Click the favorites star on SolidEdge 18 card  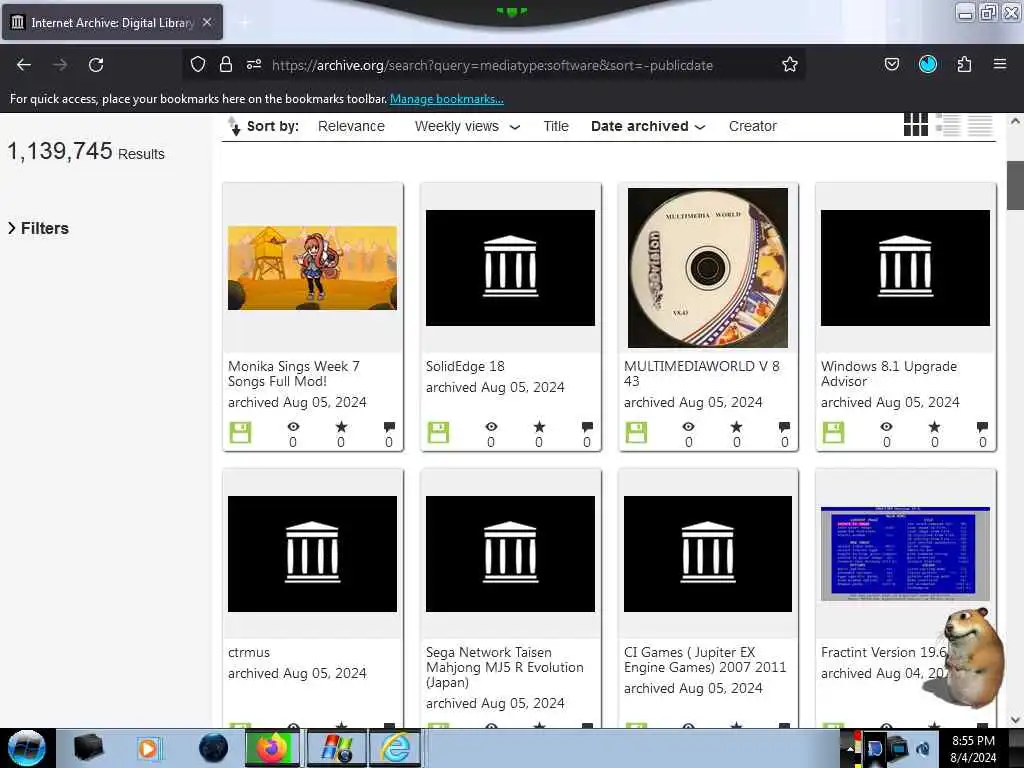(539, 427)
